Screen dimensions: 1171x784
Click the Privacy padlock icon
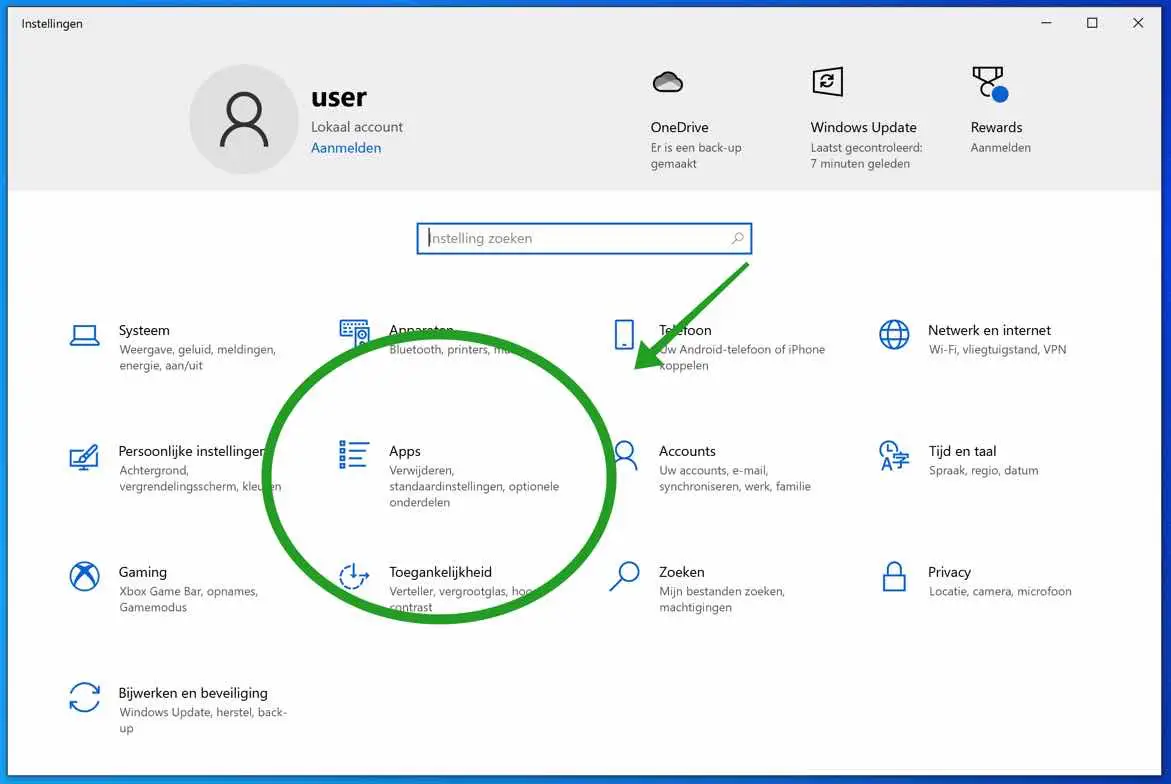(x=894, y=577)
